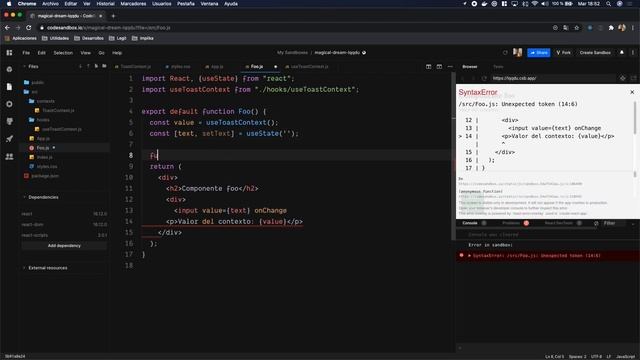Viewport: 640px width, 360px height.
Task: Switch to the ToastContext.js editor tab
Action: (133, 67)
